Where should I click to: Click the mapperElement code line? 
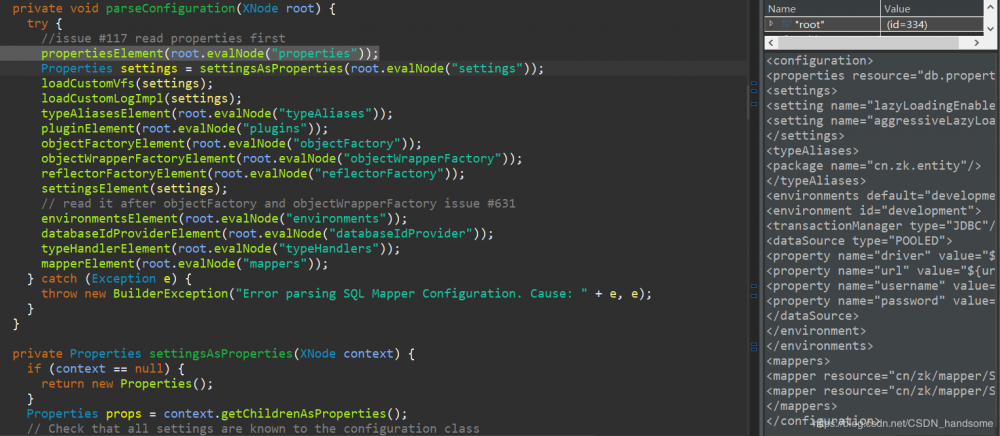point(185,263)
